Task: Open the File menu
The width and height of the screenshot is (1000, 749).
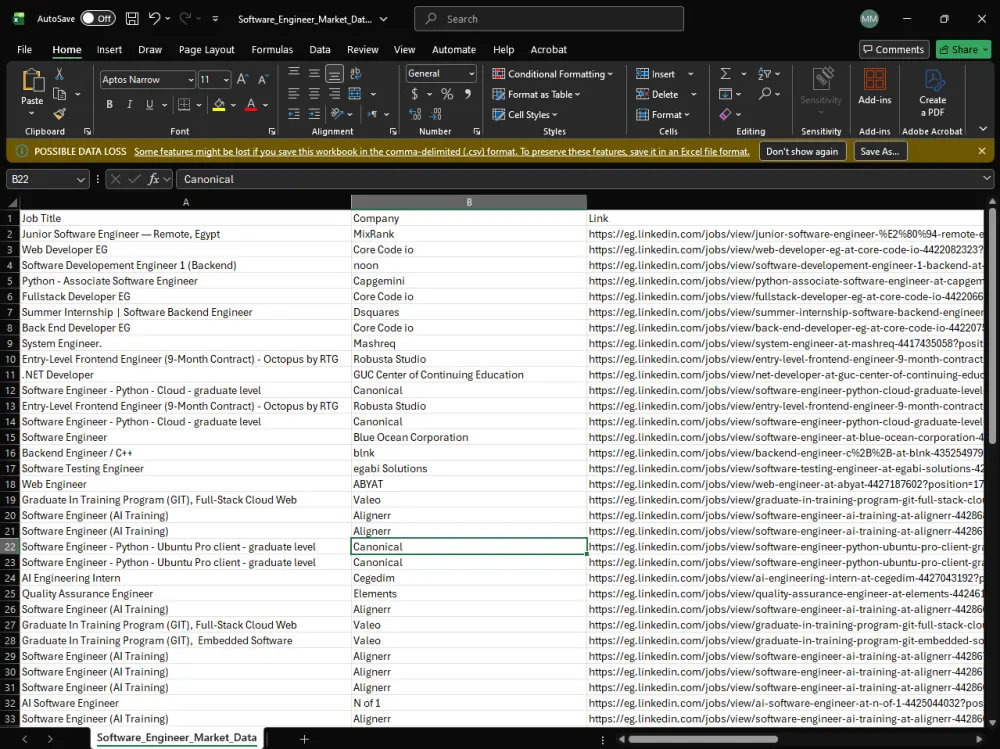Action: [x=24, y=49]
